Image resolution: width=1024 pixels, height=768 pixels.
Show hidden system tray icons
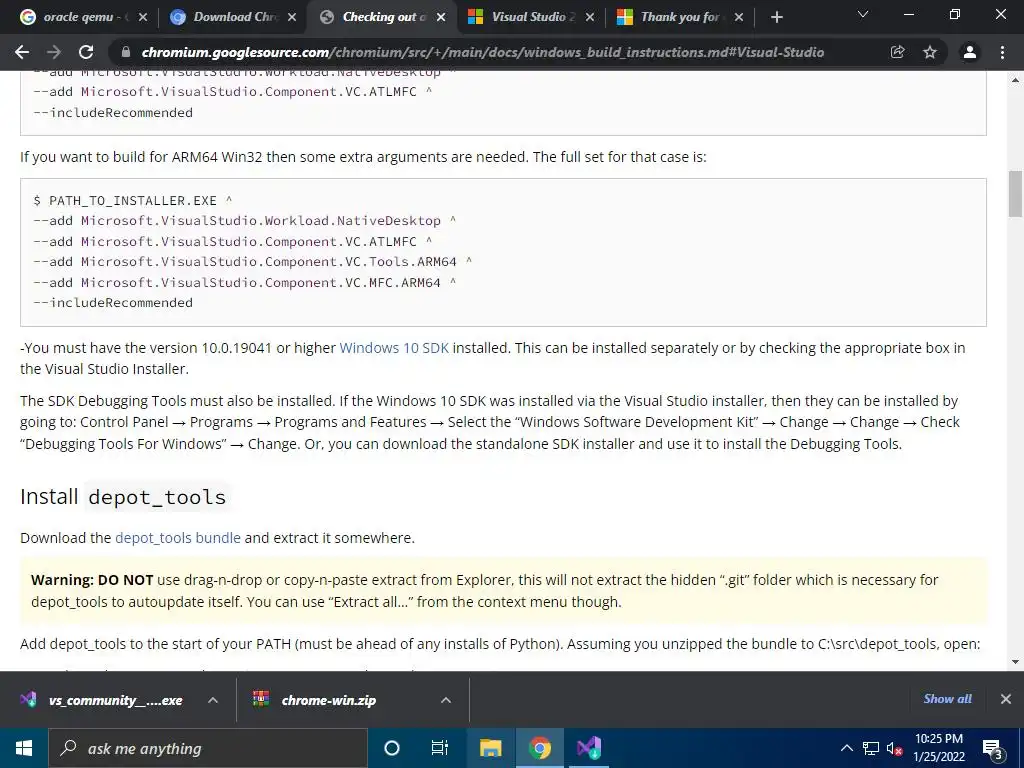pos(846,748)
